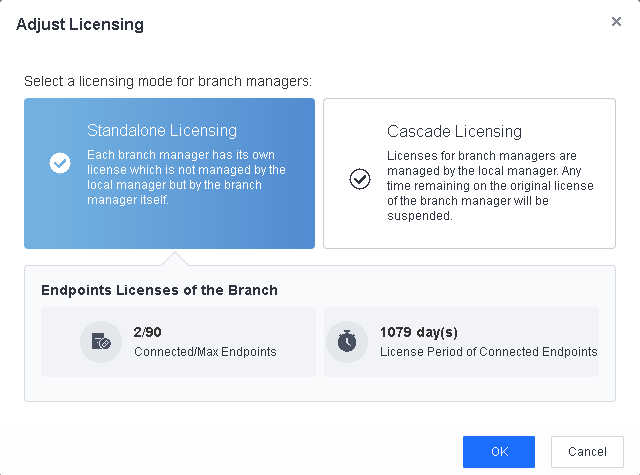Select the Cascade Licensing checkmark icon
This screenshot has width=640, height=475.
click(x=360, y=178)
